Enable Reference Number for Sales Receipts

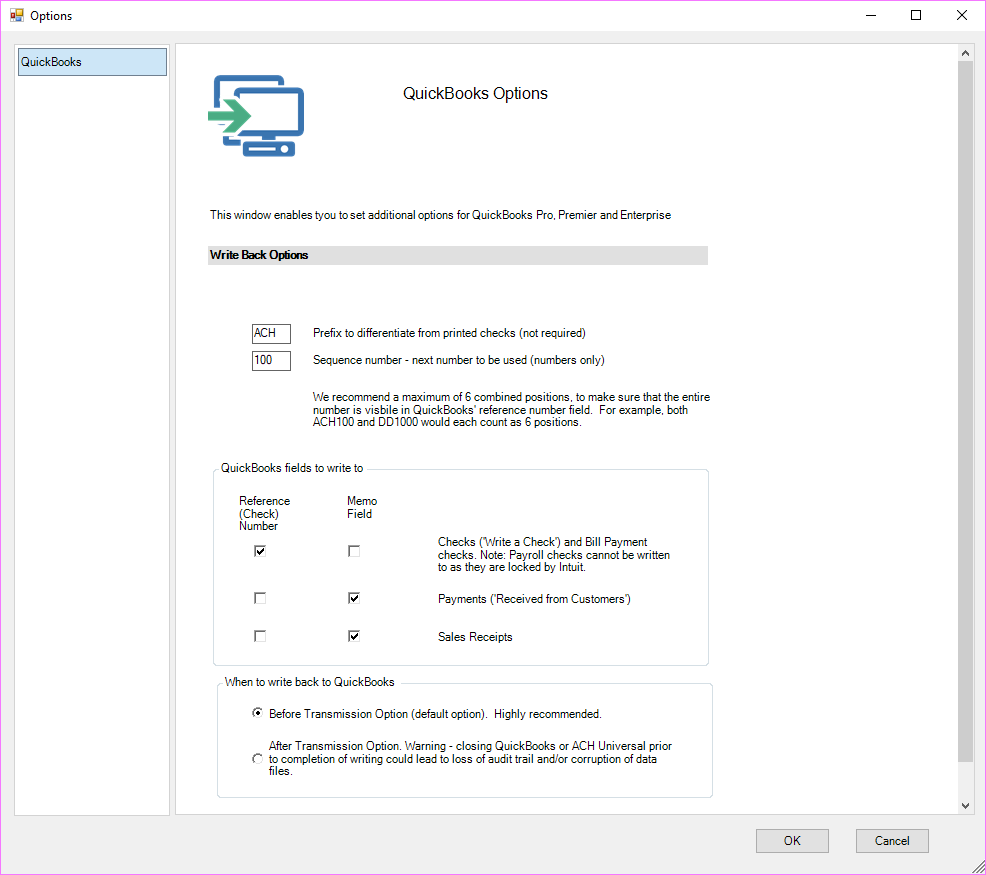point(259,635)
